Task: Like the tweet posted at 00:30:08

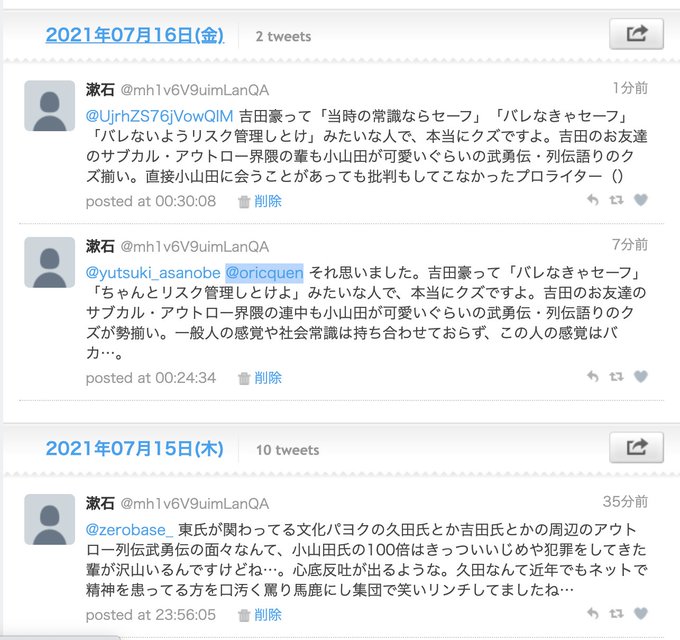Action: [641, 200]
